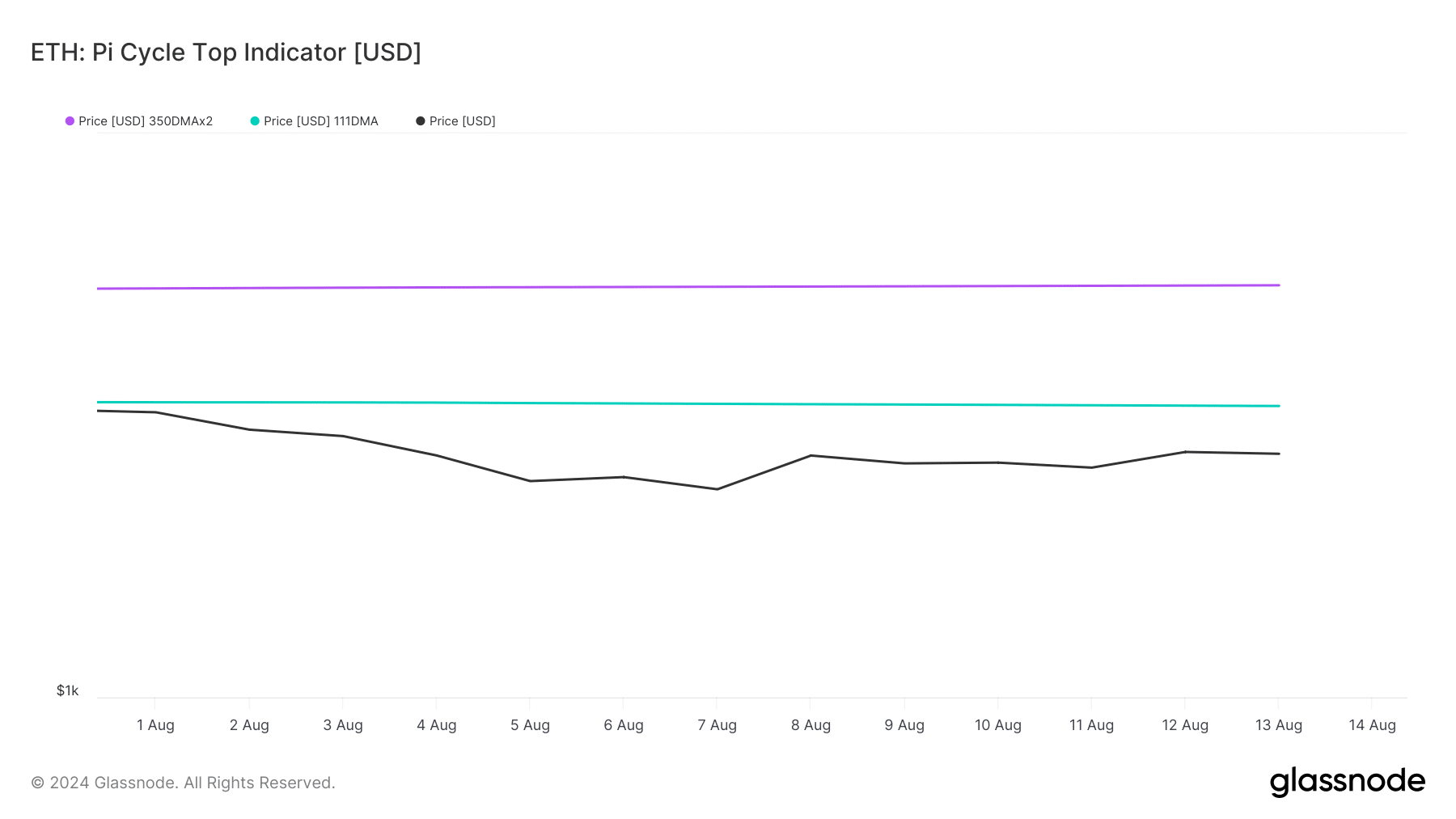
Task: Click the black Price legend dot
Action: 421,121
